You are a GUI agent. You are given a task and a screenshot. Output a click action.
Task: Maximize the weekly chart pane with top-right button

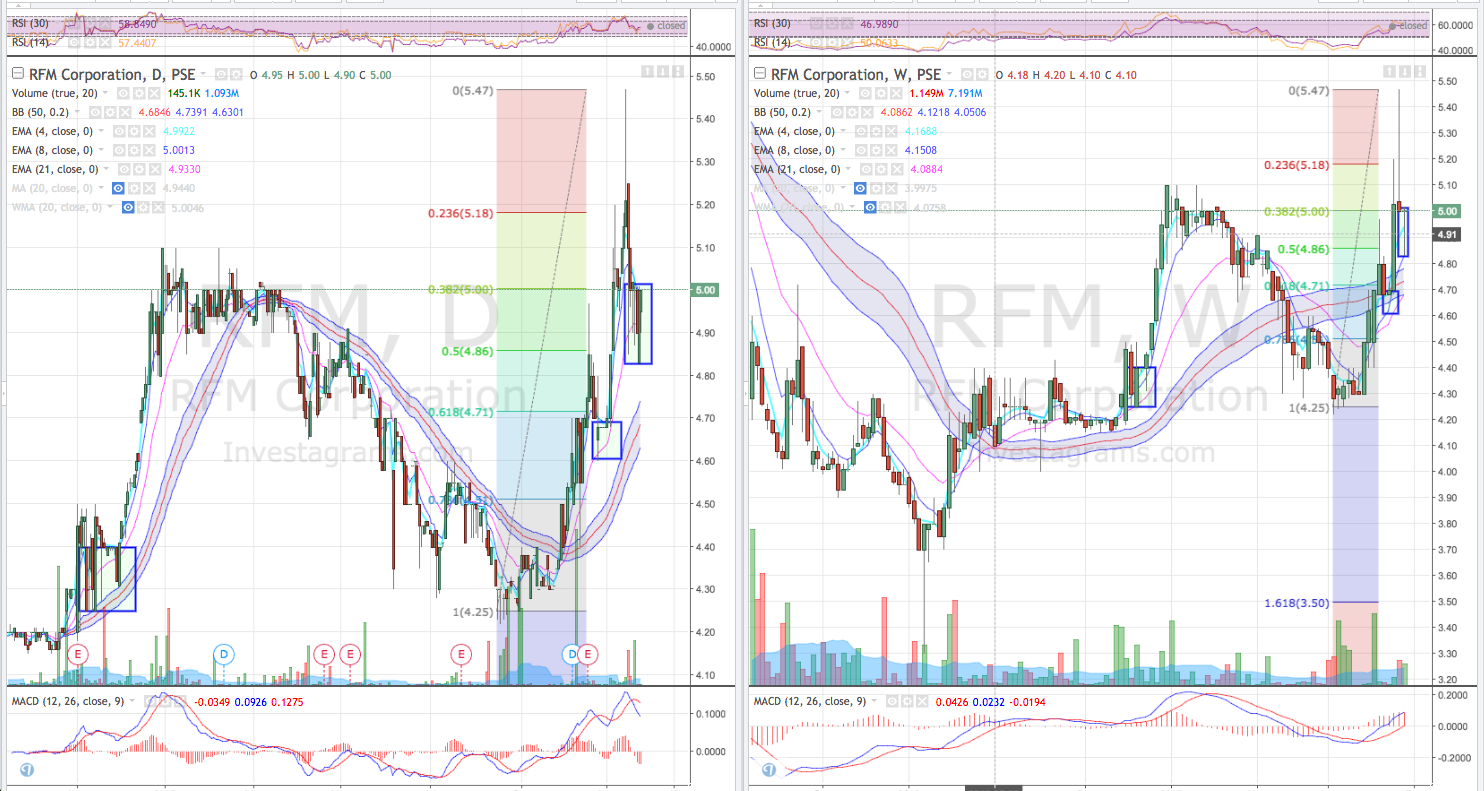1420,71
